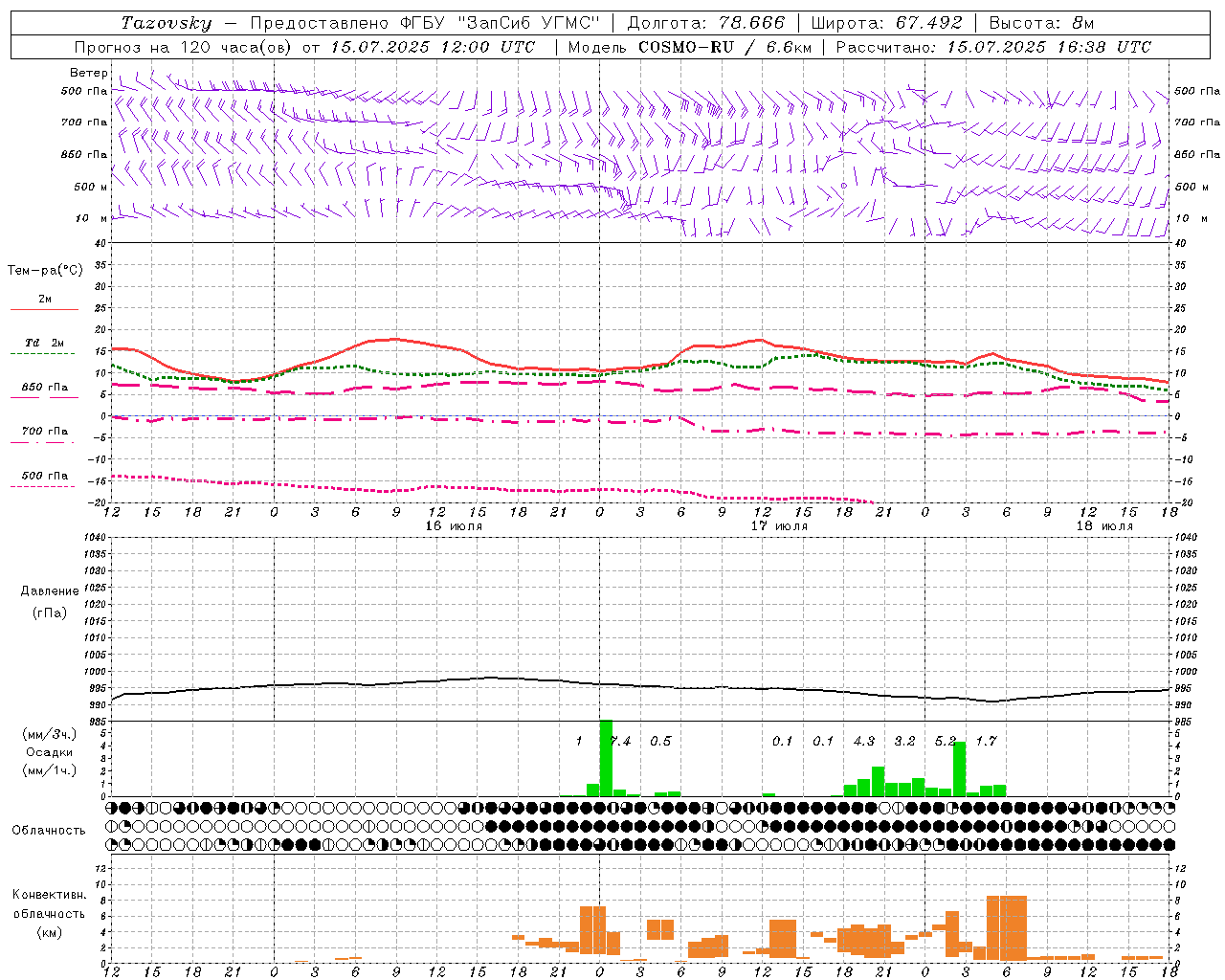Screen dimensions: 1225x980
Task: Click the '18 июля' date label
Action: click(1104, 525)
